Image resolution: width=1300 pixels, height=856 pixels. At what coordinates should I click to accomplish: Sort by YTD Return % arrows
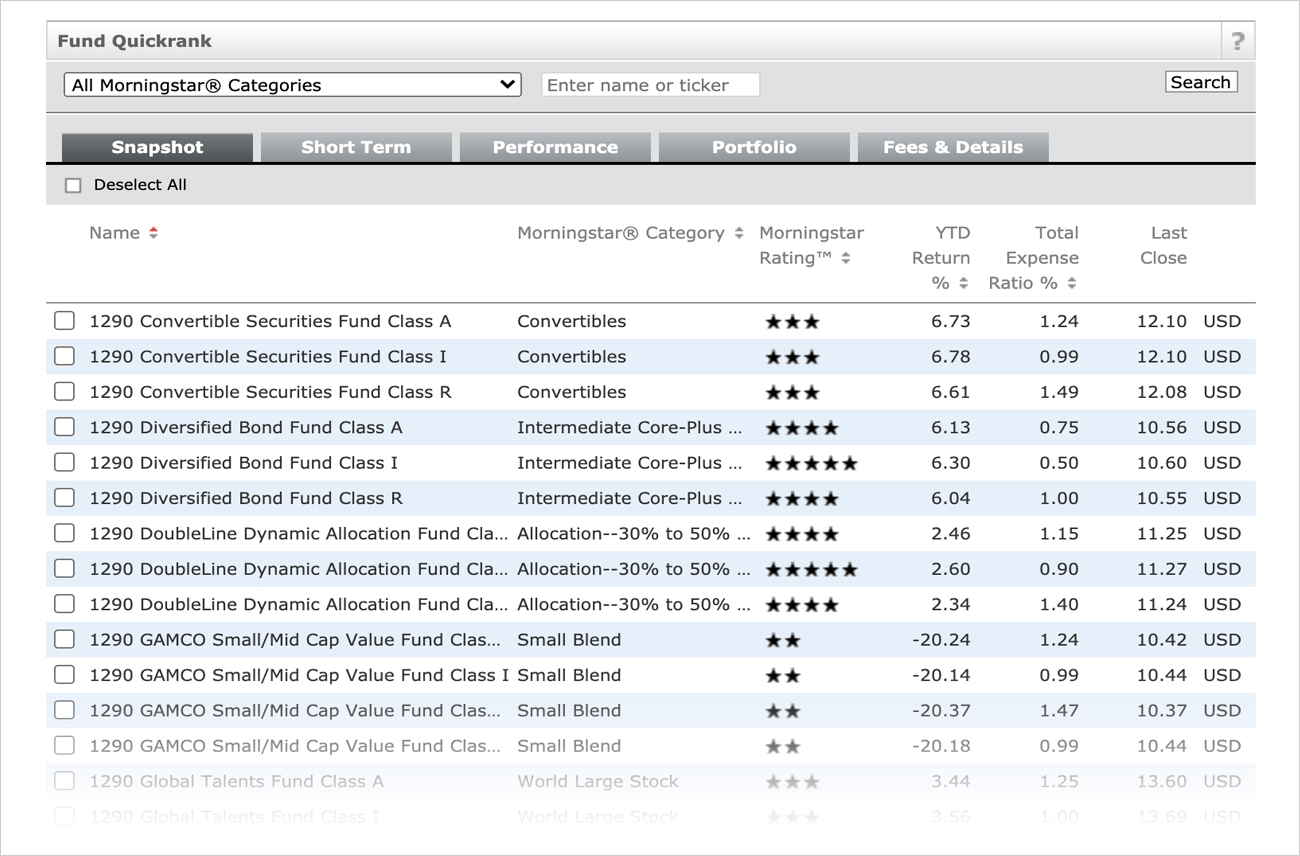coord(963,283)
